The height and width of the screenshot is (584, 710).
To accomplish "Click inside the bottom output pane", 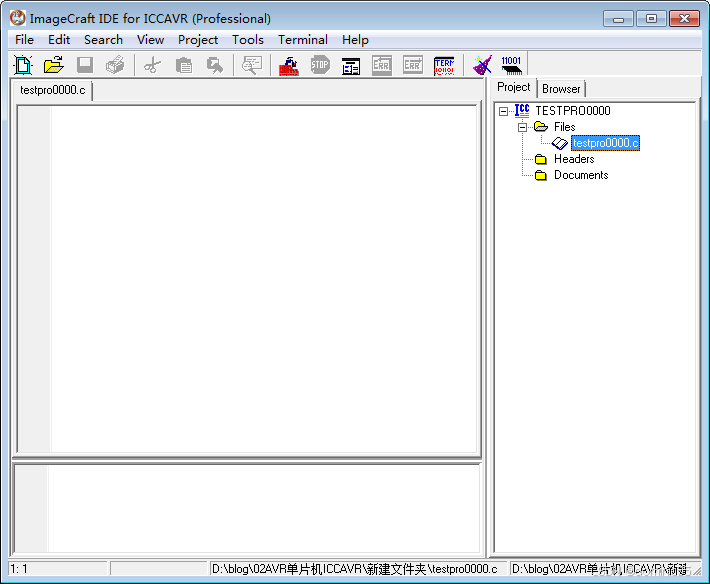I will (x=263, y=509).
